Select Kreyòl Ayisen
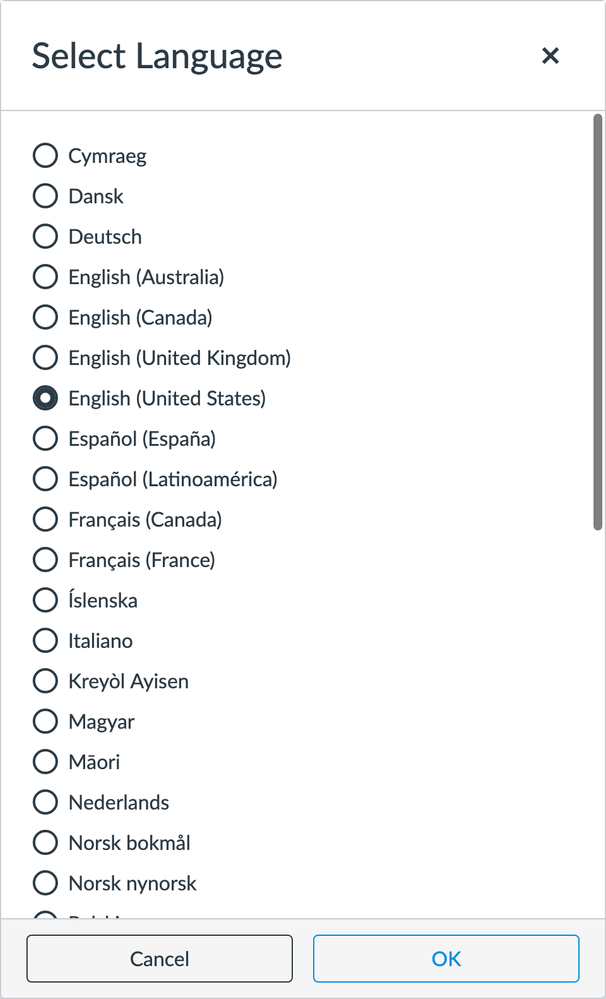 (45, 681)
